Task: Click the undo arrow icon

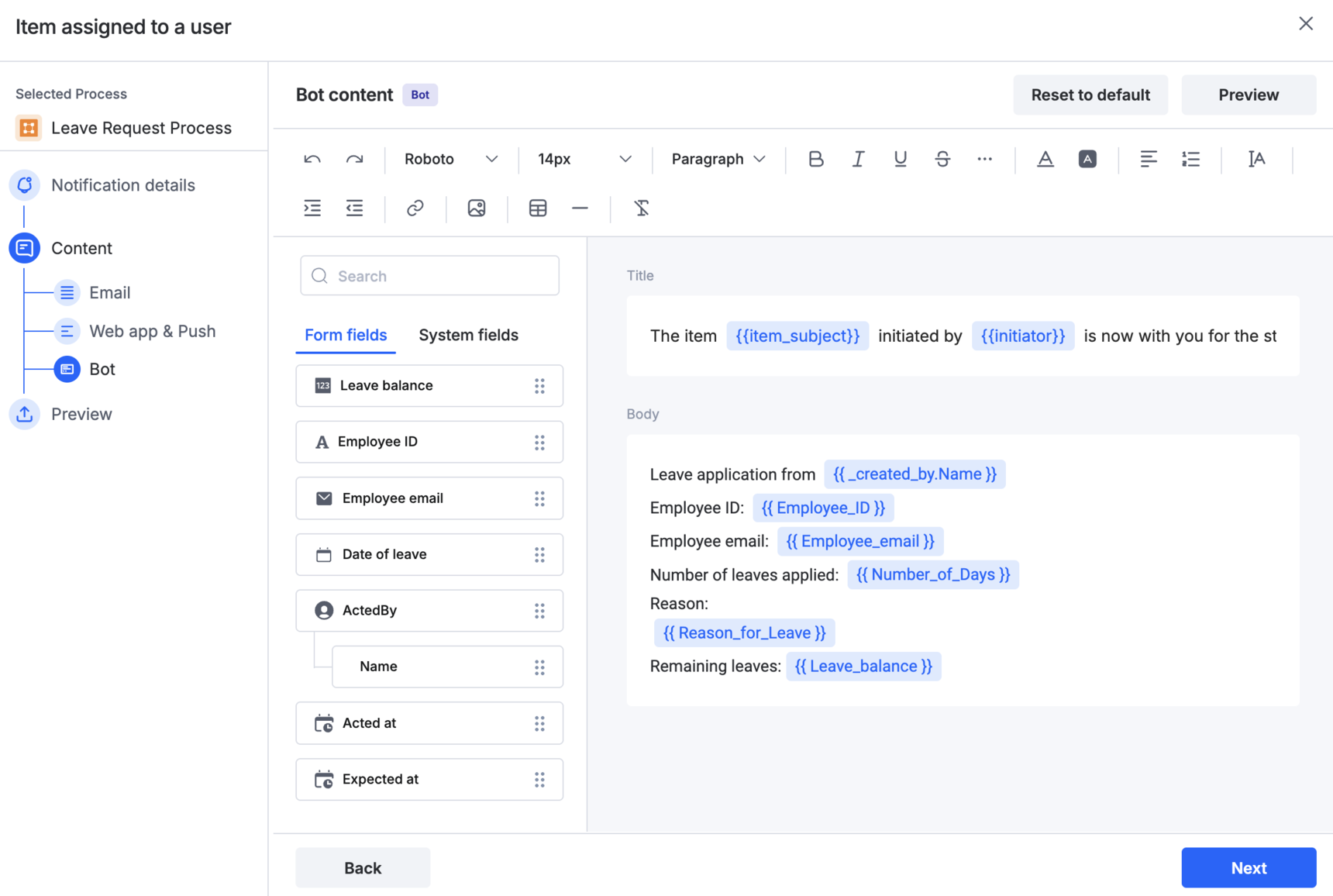Action: pos(312,159)
